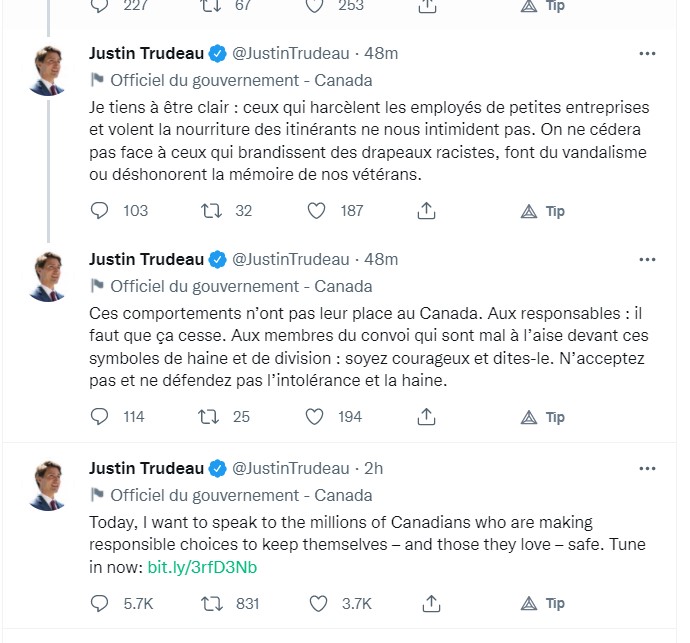Tip the tweet with 187 likes
The height and width of the screenshot is (643, 690).
point(543,211)
